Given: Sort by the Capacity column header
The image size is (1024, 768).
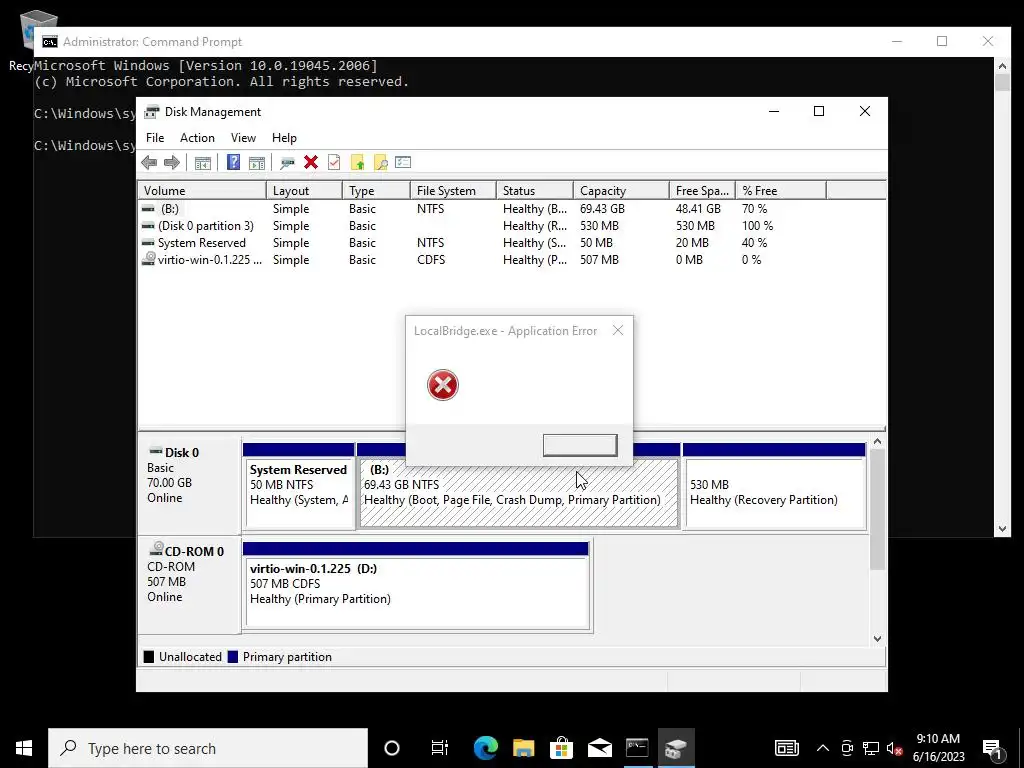Looking at the screenshot, I should pos(621,191).
